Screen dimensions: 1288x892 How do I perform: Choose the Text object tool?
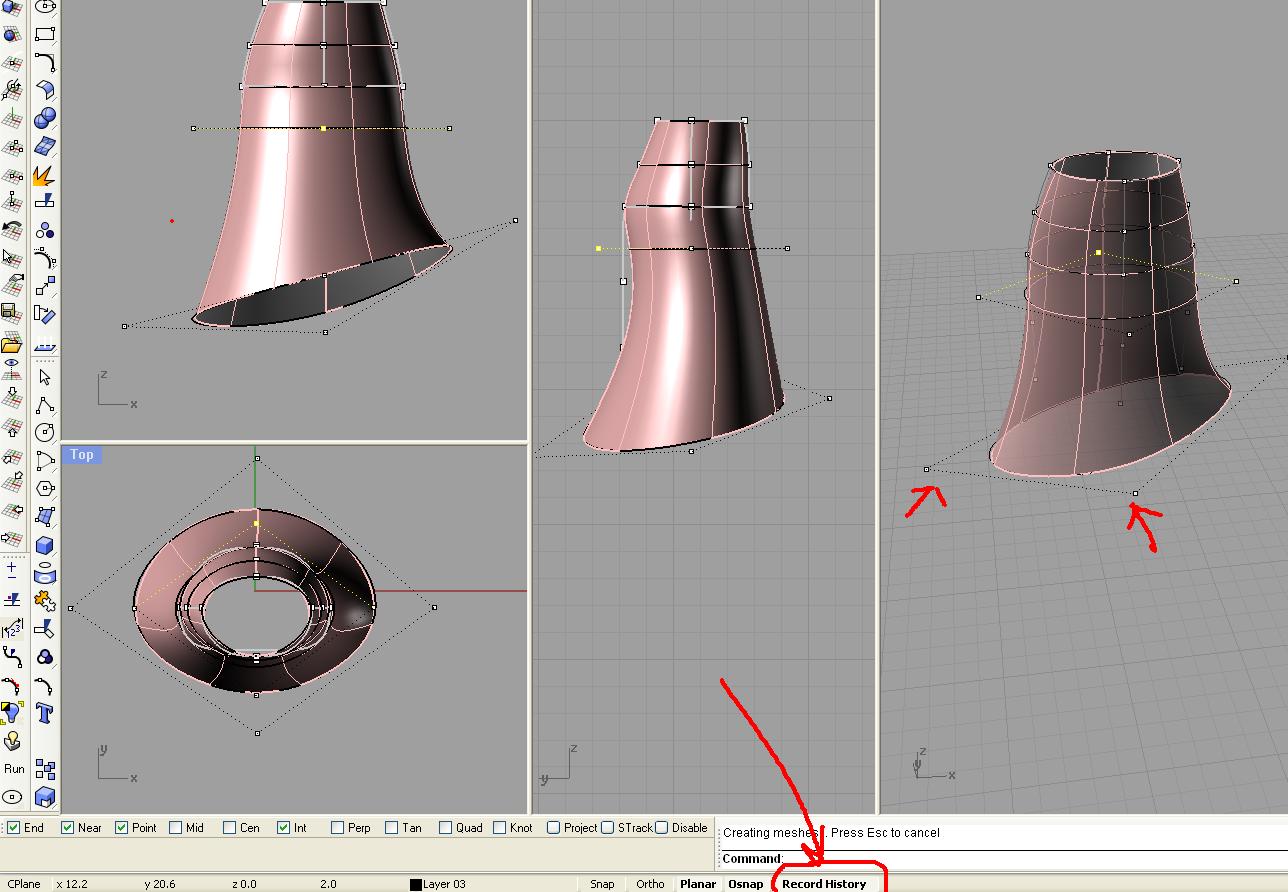coord(44,713)
